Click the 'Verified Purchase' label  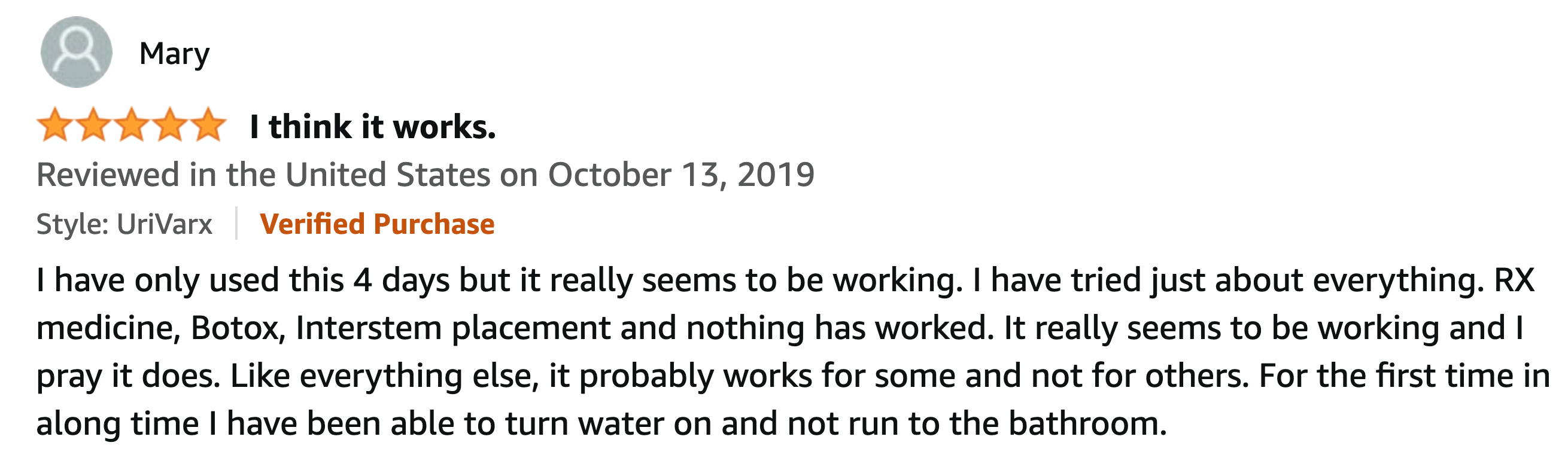(x=377, y=224)
